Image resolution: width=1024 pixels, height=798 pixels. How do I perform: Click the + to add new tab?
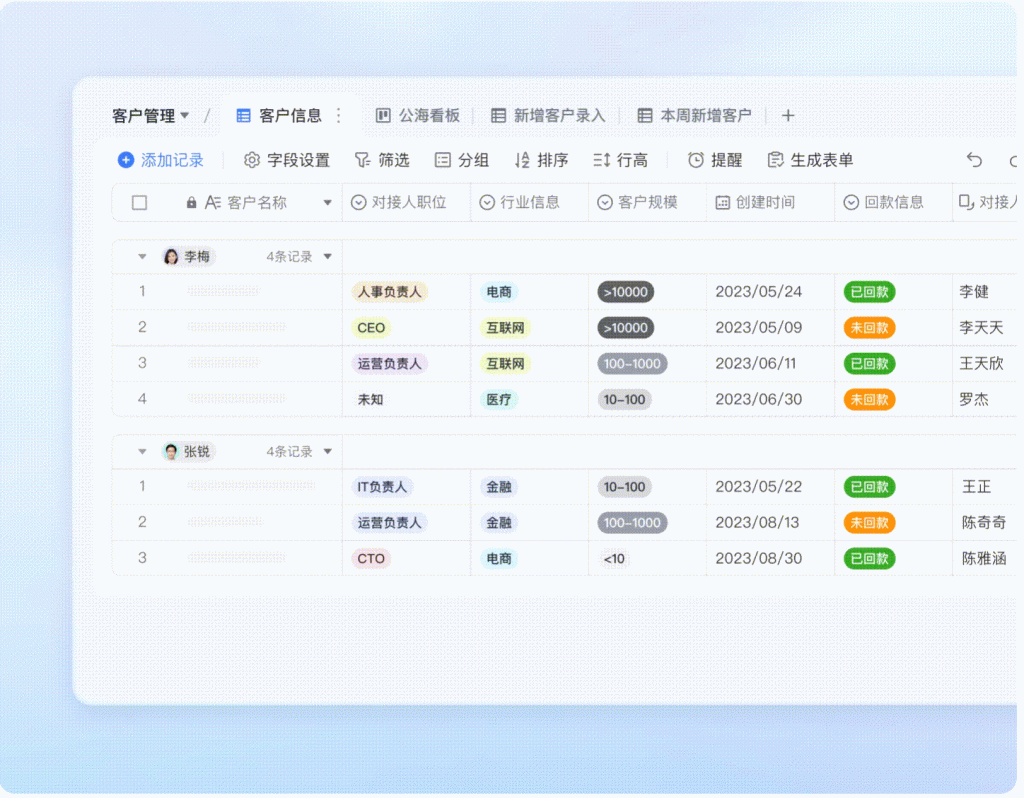point(788,115)
